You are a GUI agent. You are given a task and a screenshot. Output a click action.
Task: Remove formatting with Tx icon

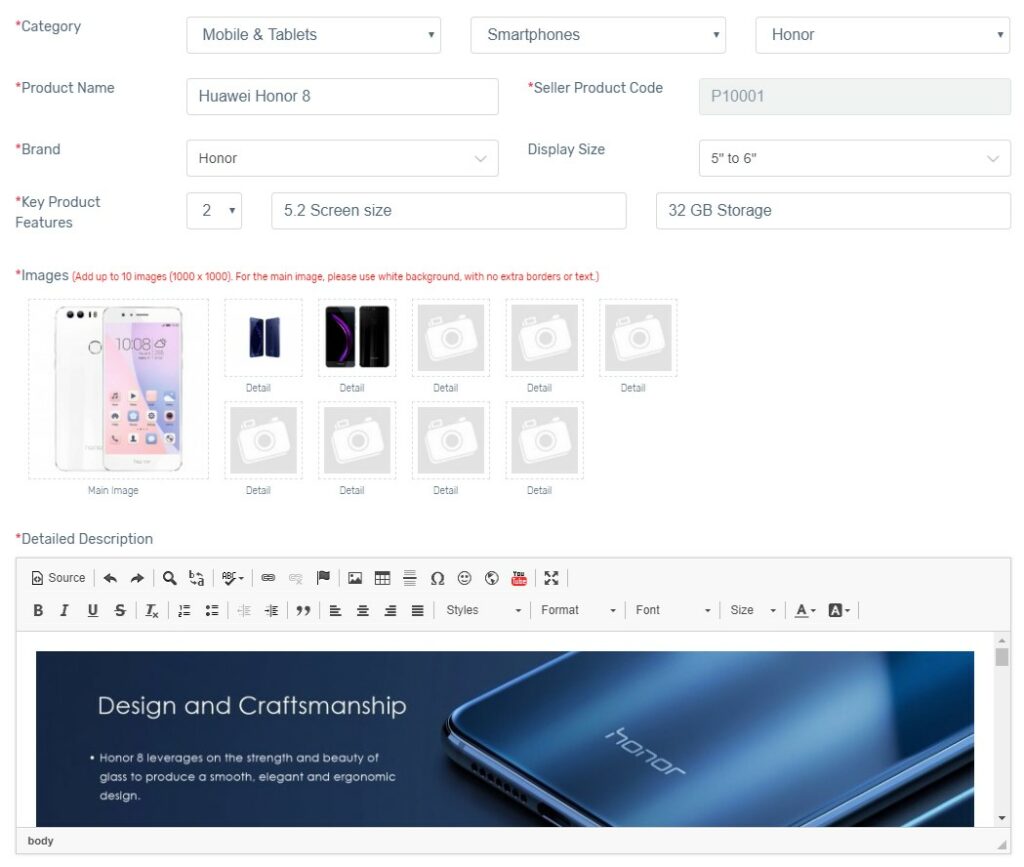click(x=152, y=610)
